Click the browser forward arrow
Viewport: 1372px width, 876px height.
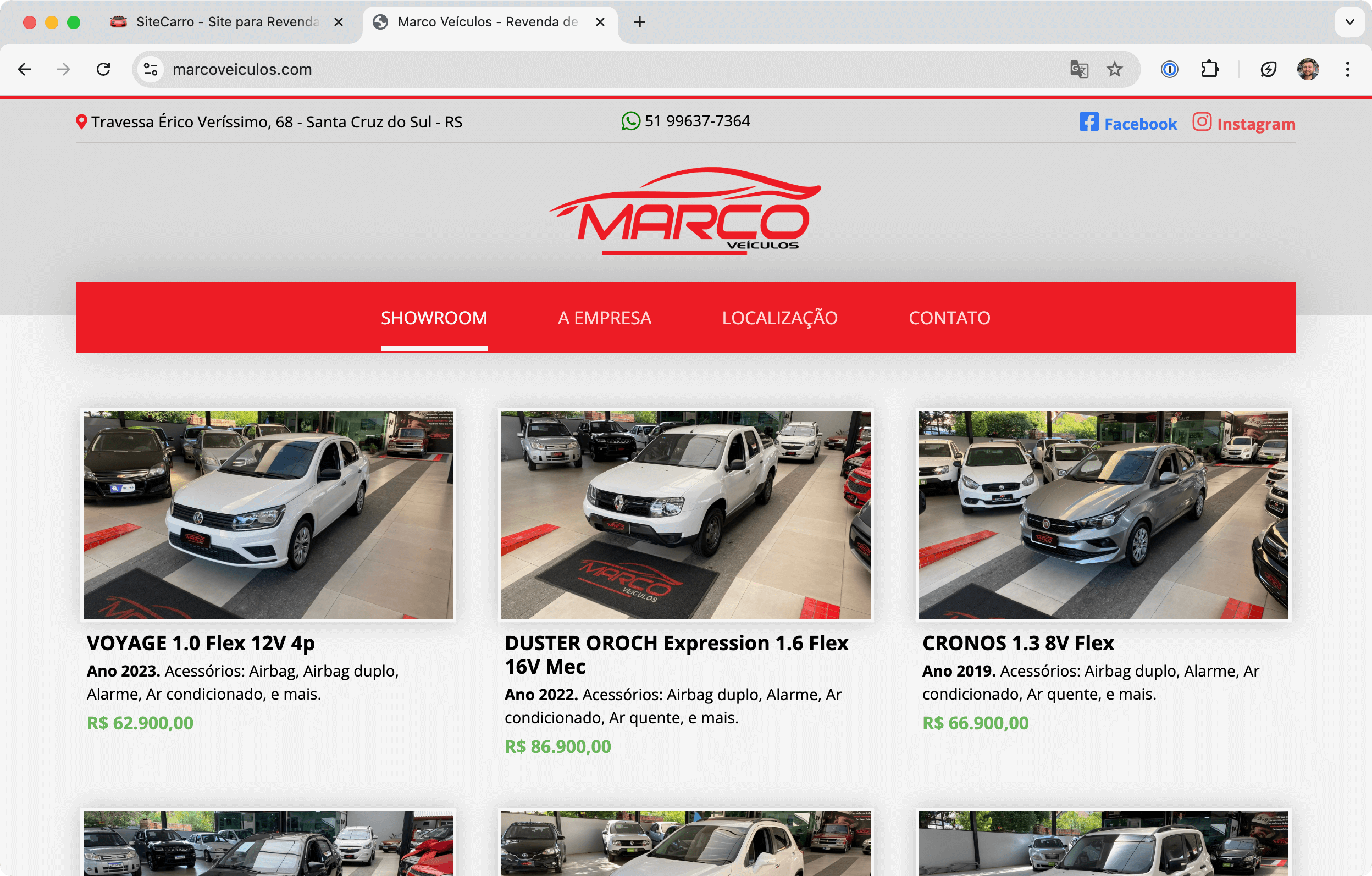pos(64,69)
